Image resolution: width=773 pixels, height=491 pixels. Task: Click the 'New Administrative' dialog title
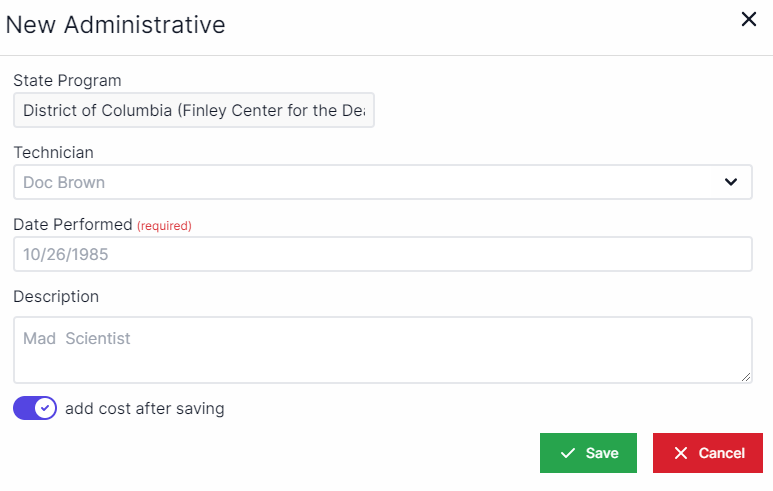tap(115, 25)
